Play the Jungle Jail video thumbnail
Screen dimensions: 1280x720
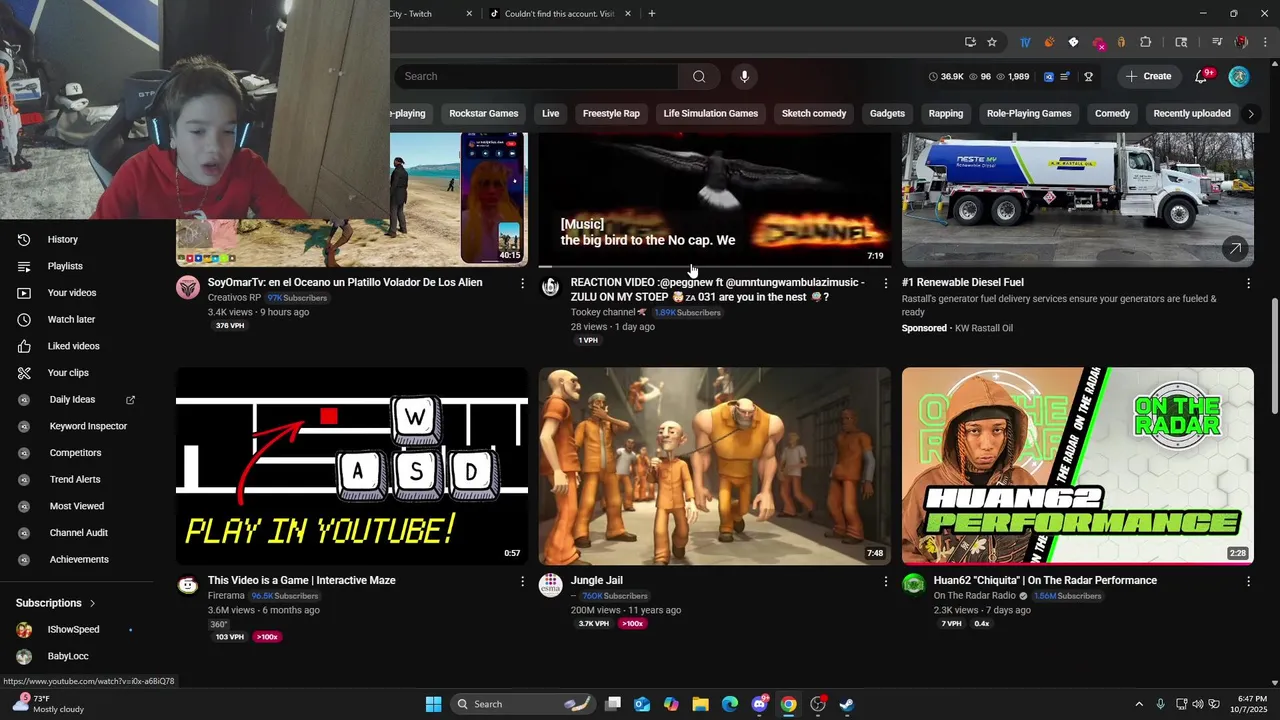click(x=715, y=466)
